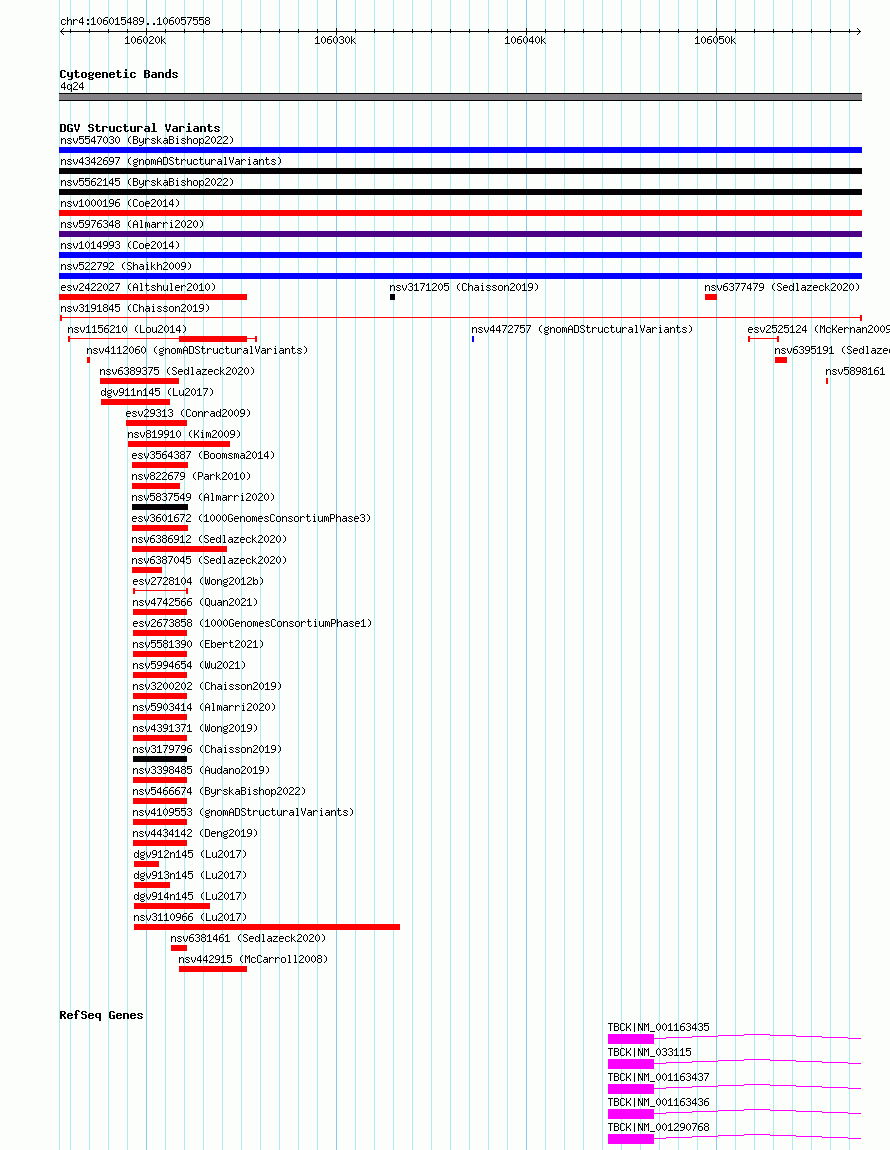Select esv2525124 McKernan2009 label
Viewport: 890px width, 1150px height.
pyautogui.click(x=818, y=329)
